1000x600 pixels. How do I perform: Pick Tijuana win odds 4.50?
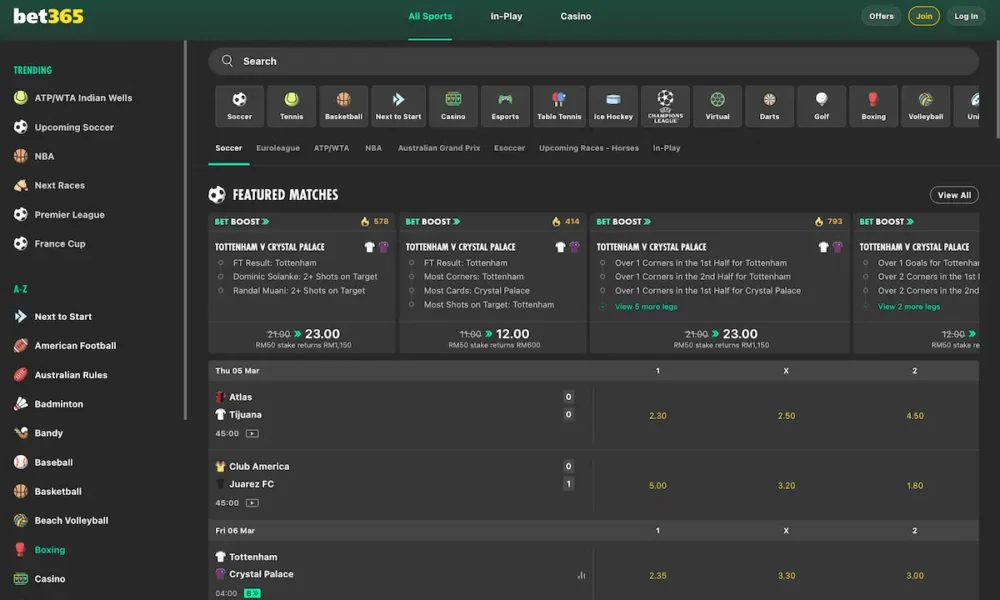pos(915,416)
